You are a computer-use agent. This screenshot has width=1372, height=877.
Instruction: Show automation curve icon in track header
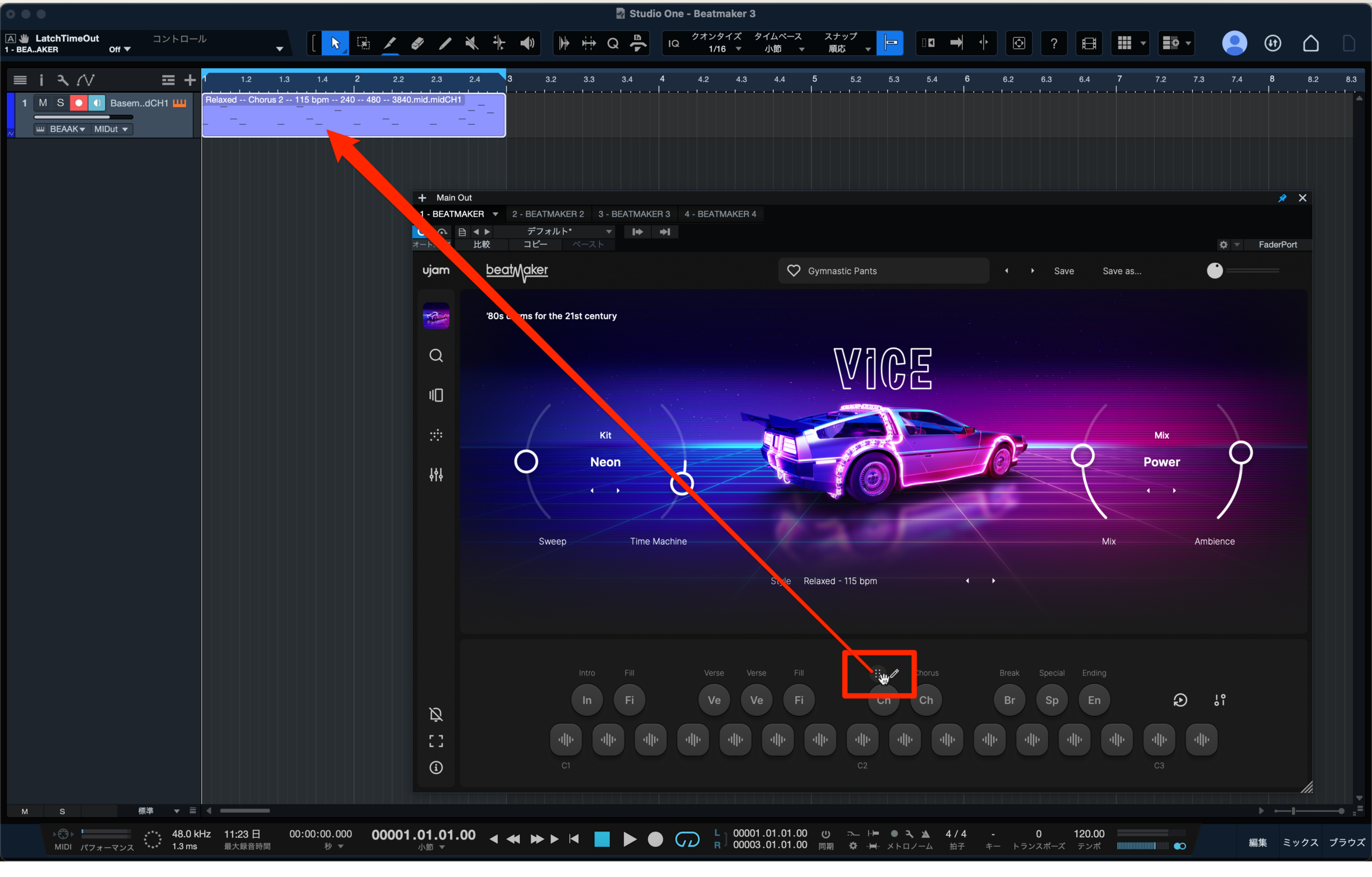pyautogui.click(x=85, y=80)
